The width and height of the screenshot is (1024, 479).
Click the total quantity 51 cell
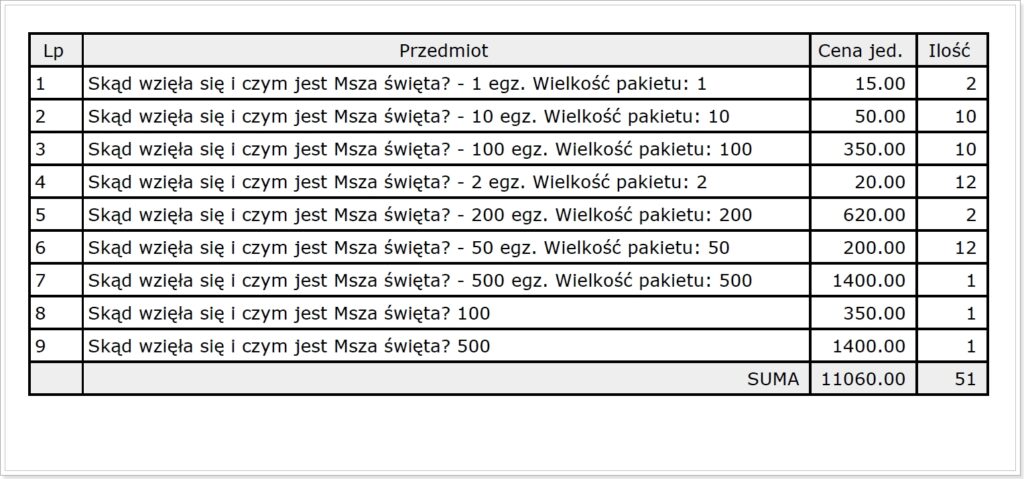(952, 378)
